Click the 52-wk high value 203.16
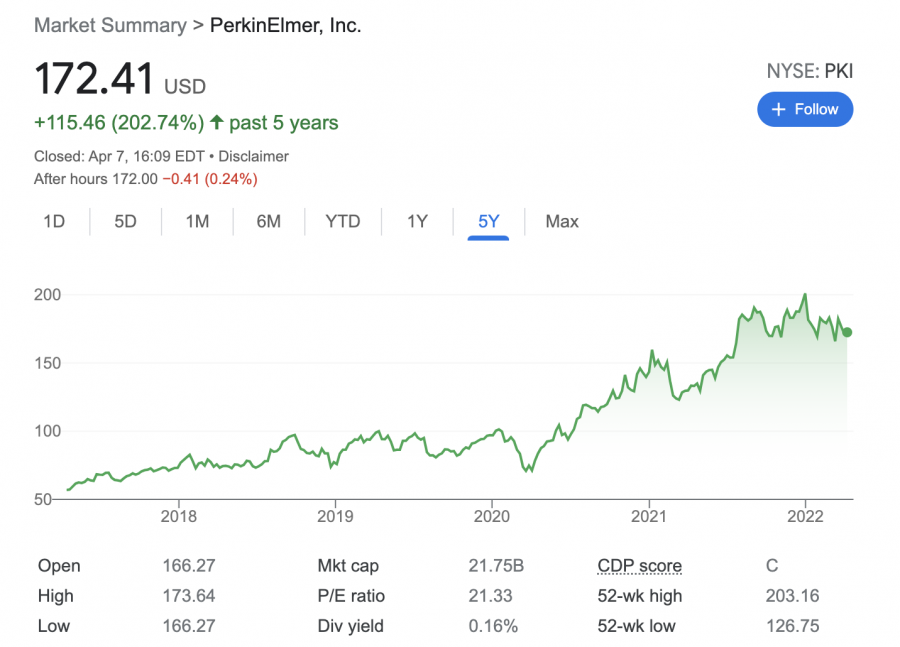This screenshot has width=900, height=647. 792,595
